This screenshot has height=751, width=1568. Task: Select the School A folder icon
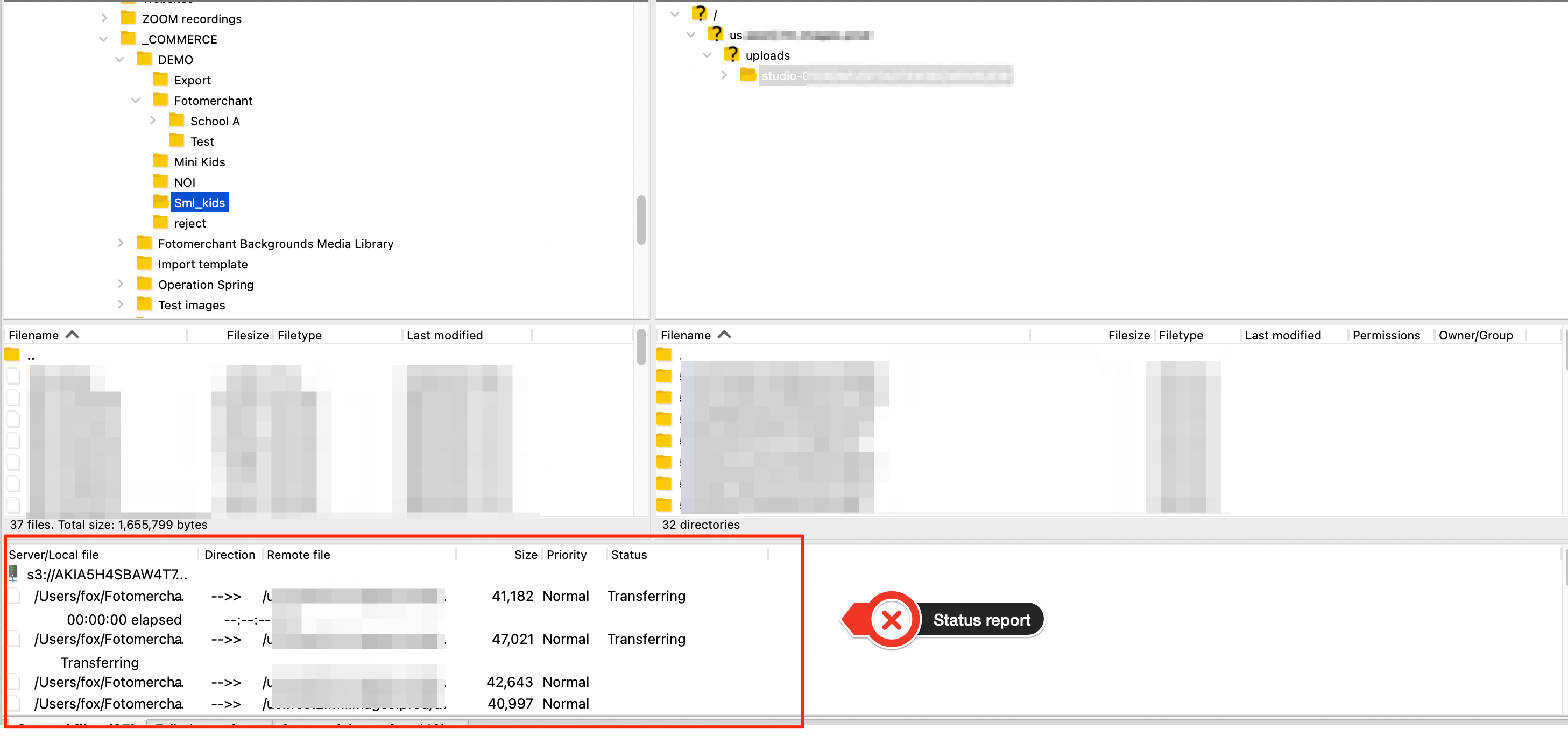(176, 120)
